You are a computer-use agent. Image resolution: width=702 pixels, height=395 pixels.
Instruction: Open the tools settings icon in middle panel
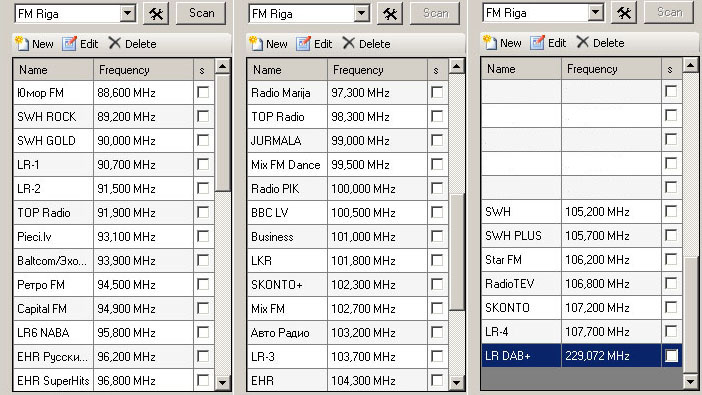[390, 14]
